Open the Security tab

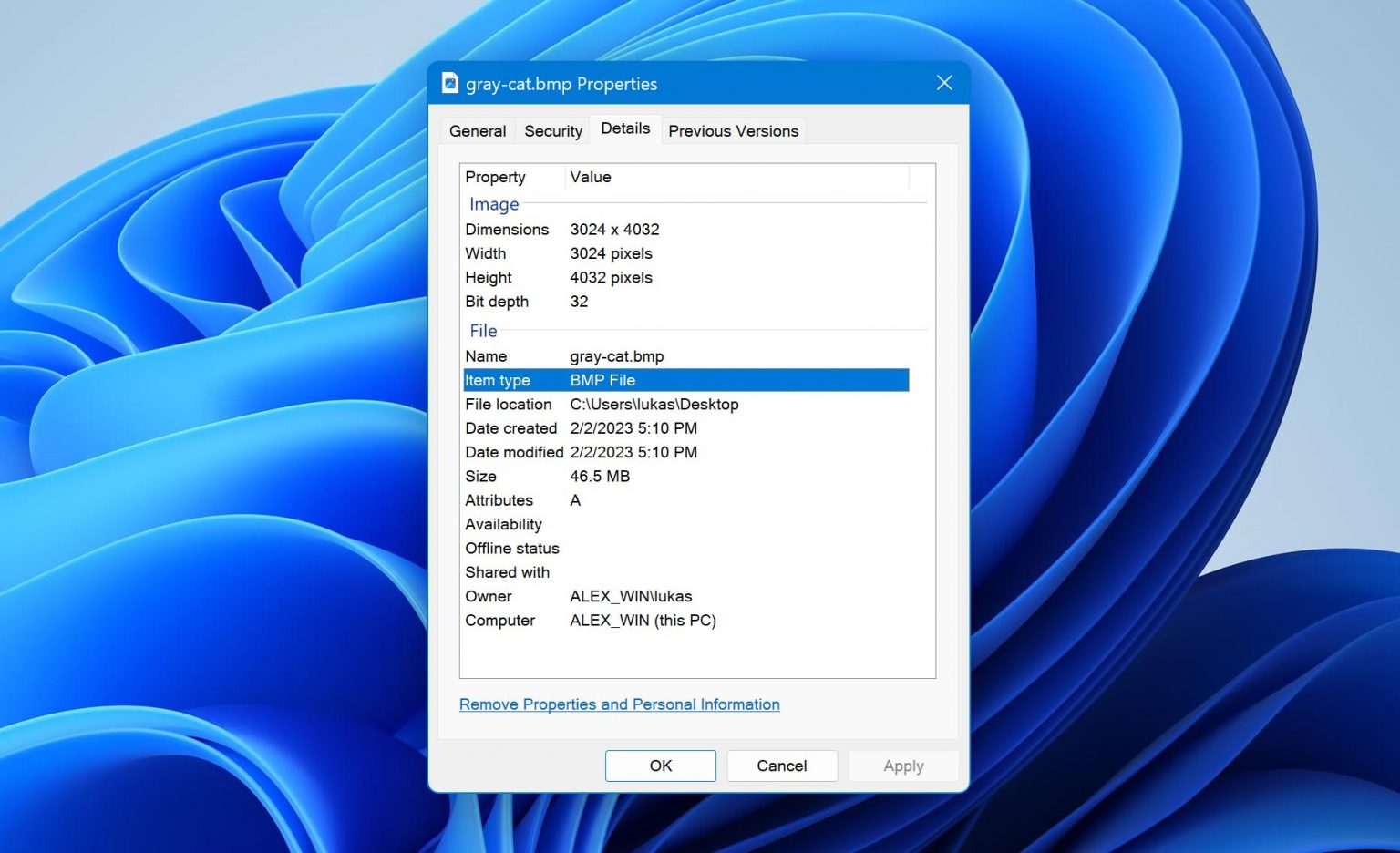pyautogui.click(x=552, y=130)
